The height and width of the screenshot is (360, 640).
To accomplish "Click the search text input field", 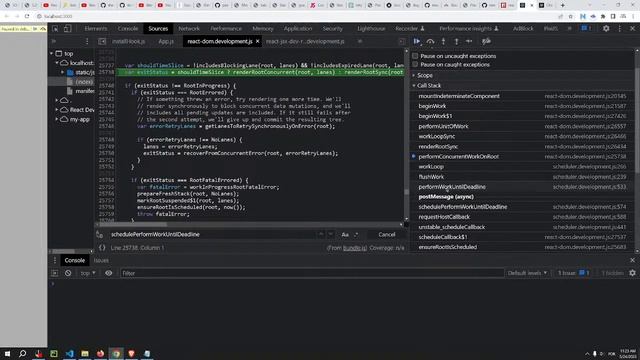I will pyautogui.click(x=212, y=235).
